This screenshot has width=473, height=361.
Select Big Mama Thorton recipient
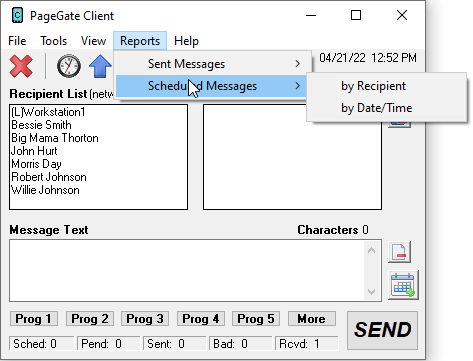pos(55,138)
